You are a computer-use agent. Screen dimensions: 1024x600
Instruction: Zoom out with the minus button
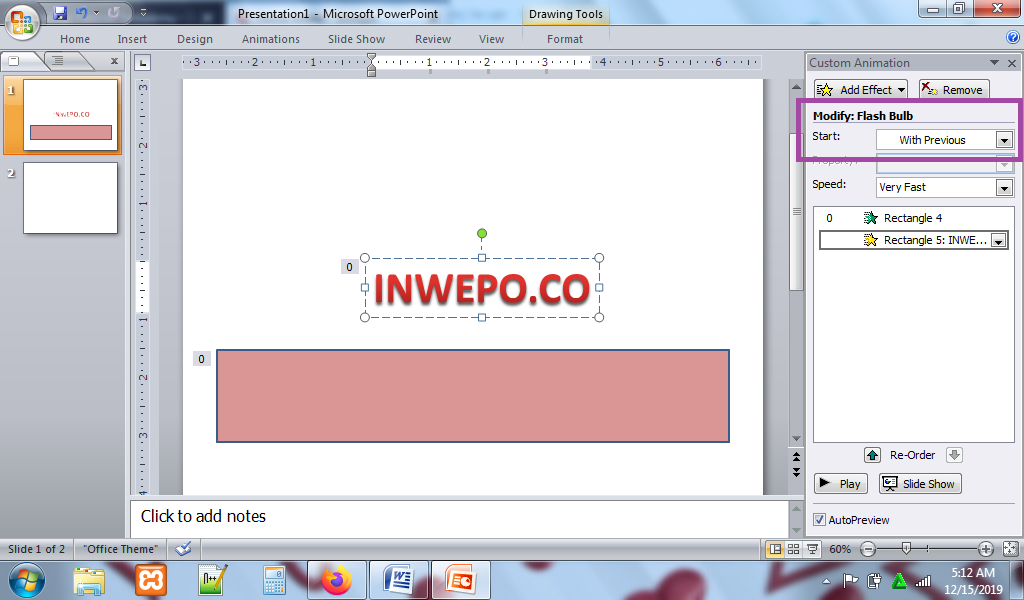pos(868,549)
